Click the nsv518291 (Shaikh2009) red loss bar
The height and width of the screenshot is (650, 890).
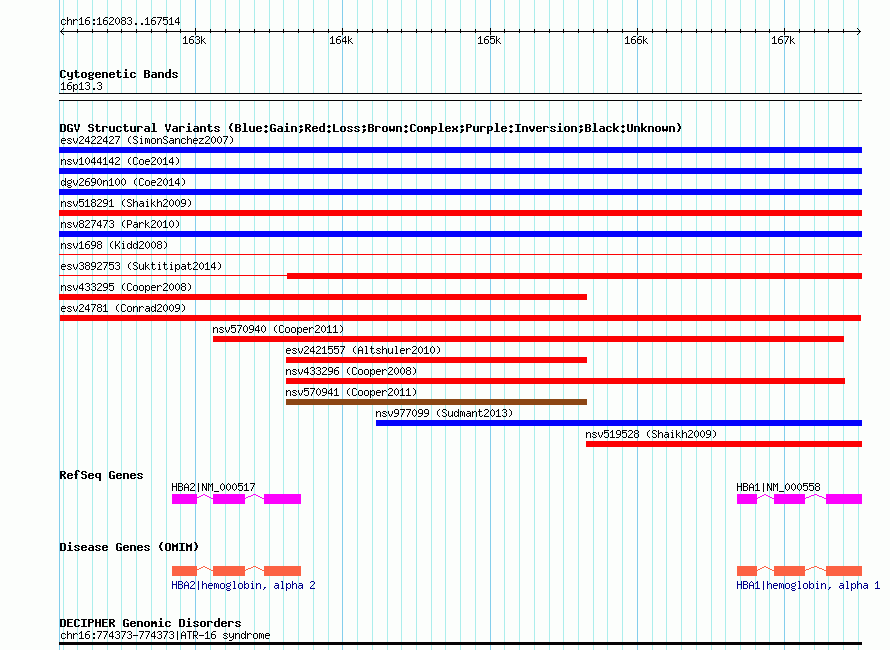pos(460,213)
